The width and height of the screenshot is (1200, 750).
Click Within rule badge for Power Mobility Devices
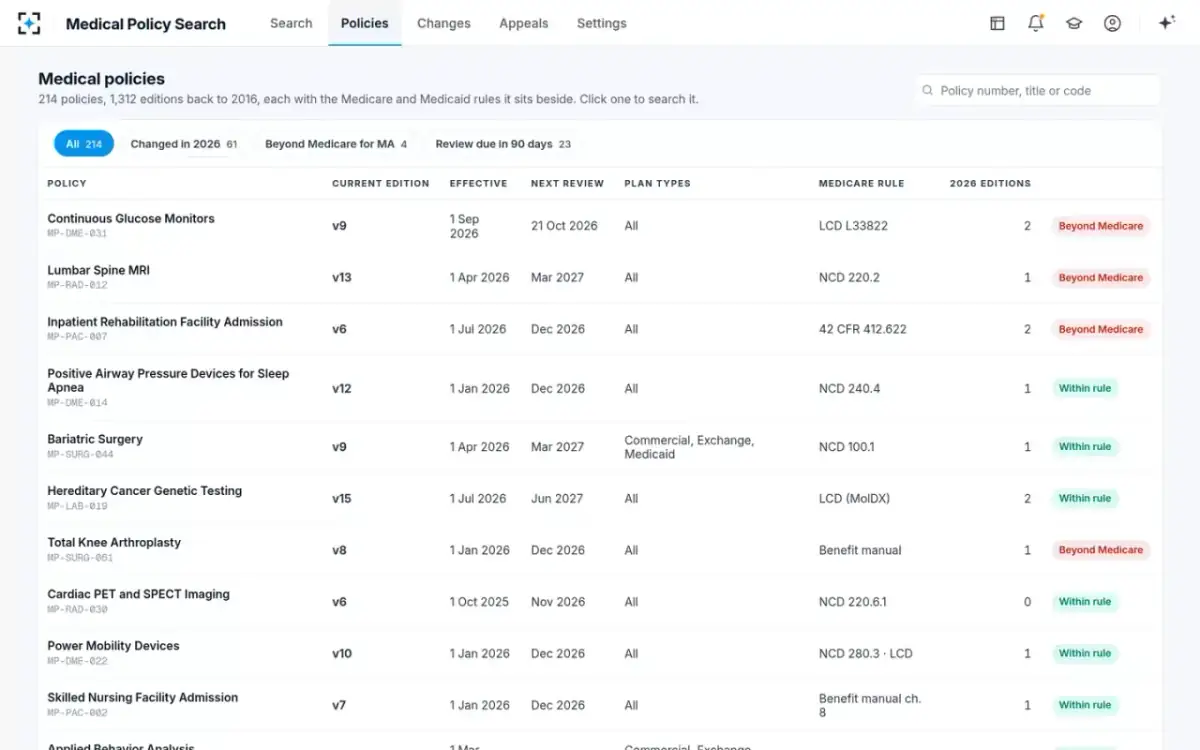(x=1085, y=653)
